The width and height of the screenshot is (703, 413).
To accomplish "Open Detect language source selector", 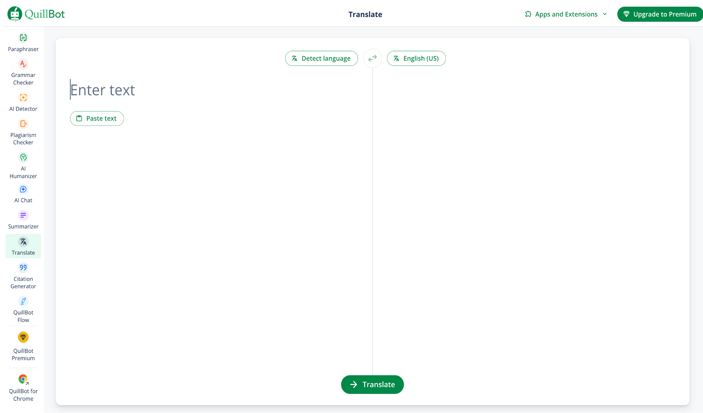I will click(321, 58).
